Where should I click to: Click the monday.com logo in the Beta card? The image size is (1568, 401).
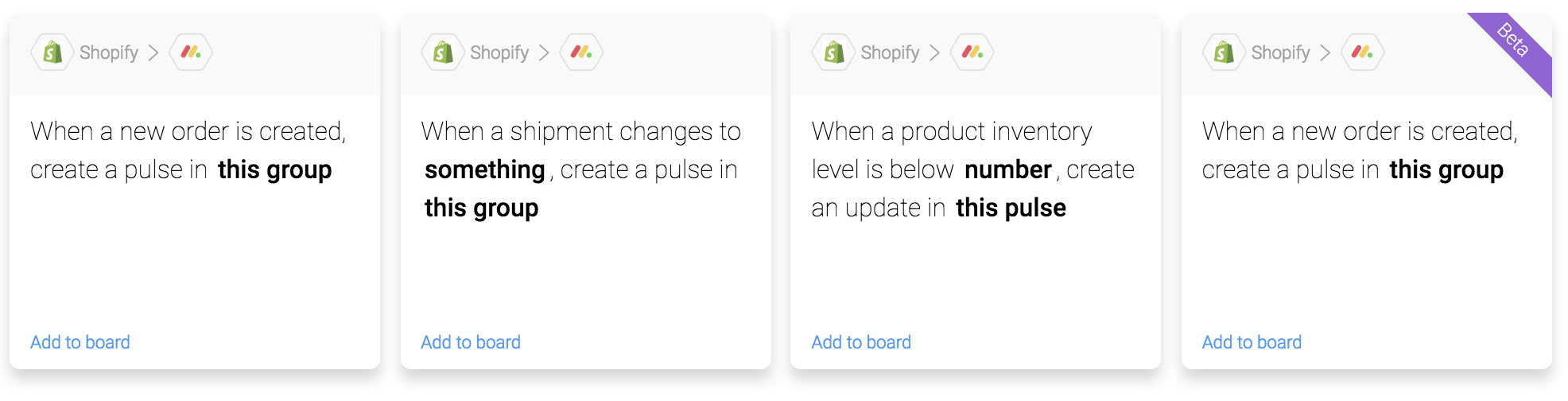1363,53
